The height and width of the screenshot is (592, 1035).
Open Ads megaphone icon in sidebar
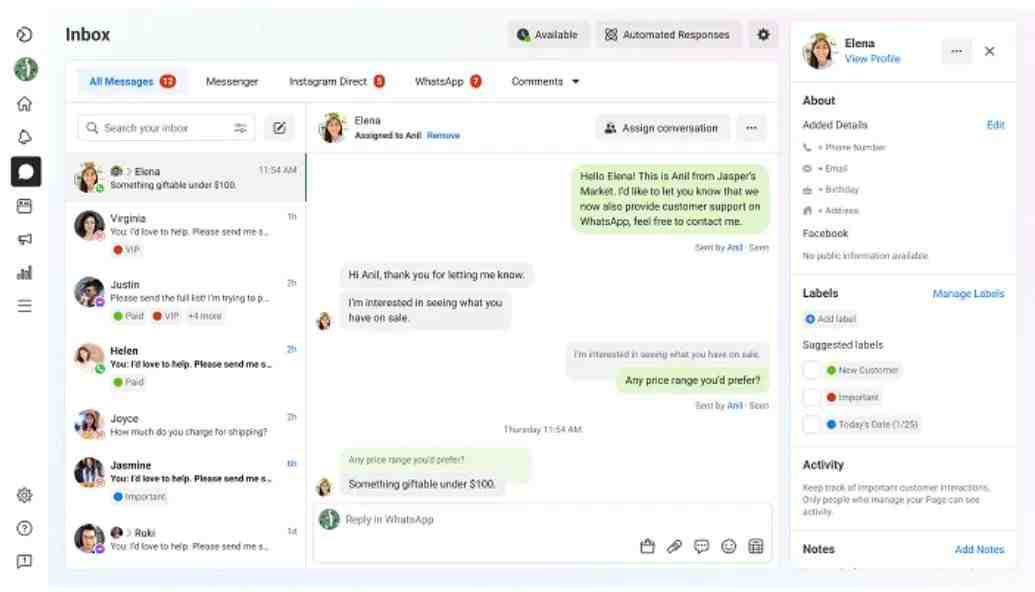click(24, 239)
